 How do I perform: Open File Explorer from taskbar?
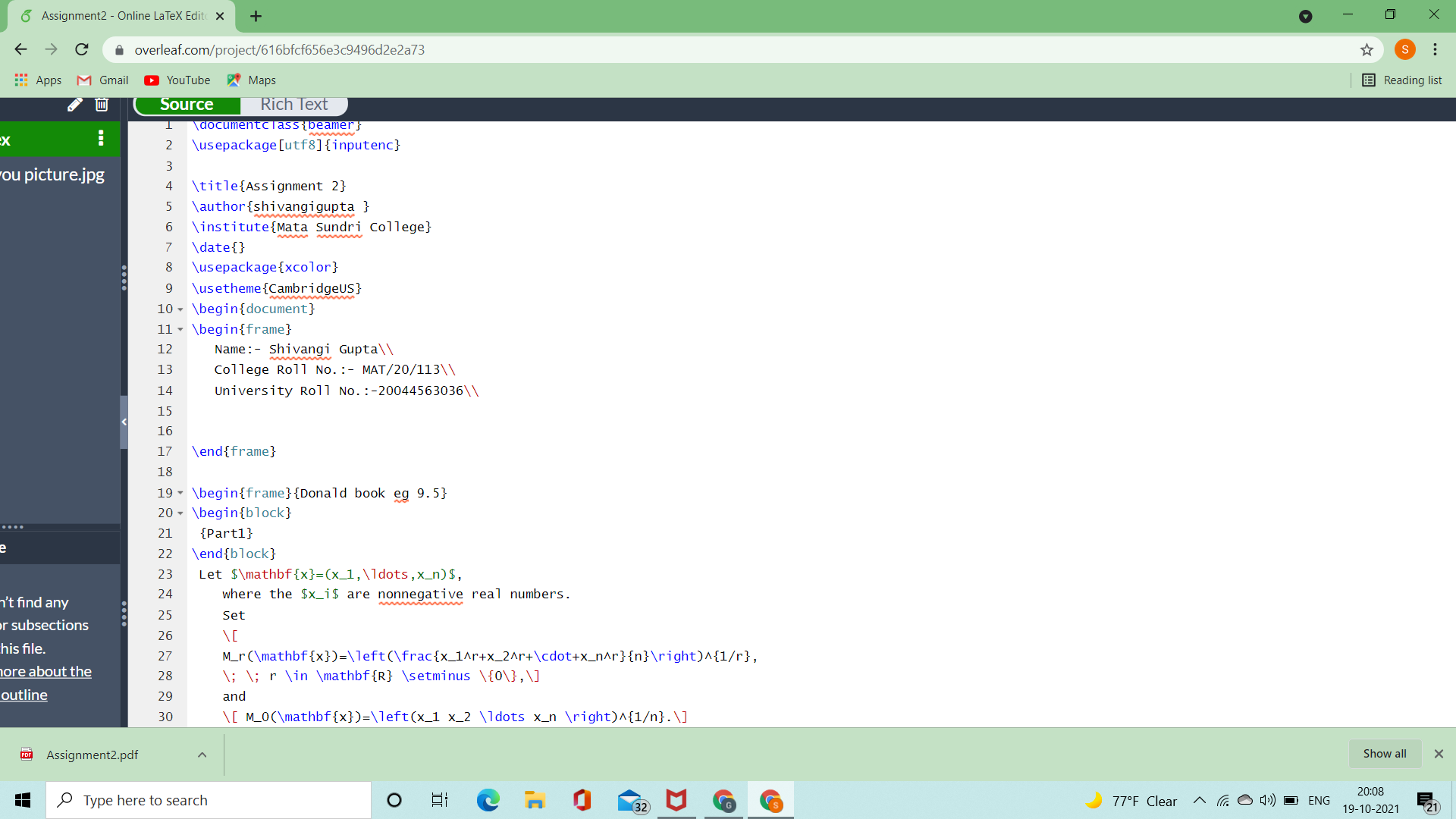tap(535, 800)
